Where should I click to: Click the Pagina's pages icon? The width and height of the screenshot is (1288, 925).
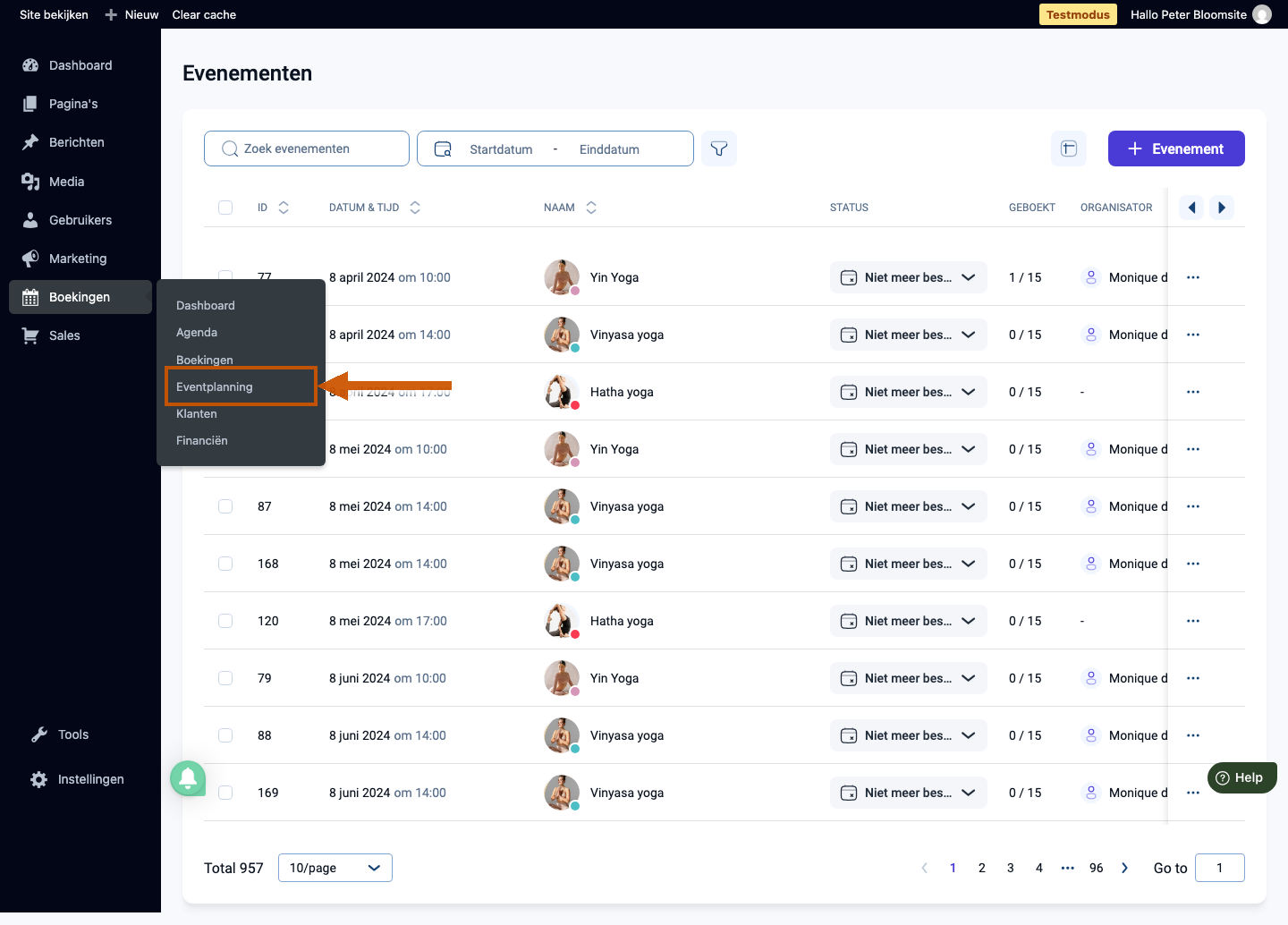(30, 104)
